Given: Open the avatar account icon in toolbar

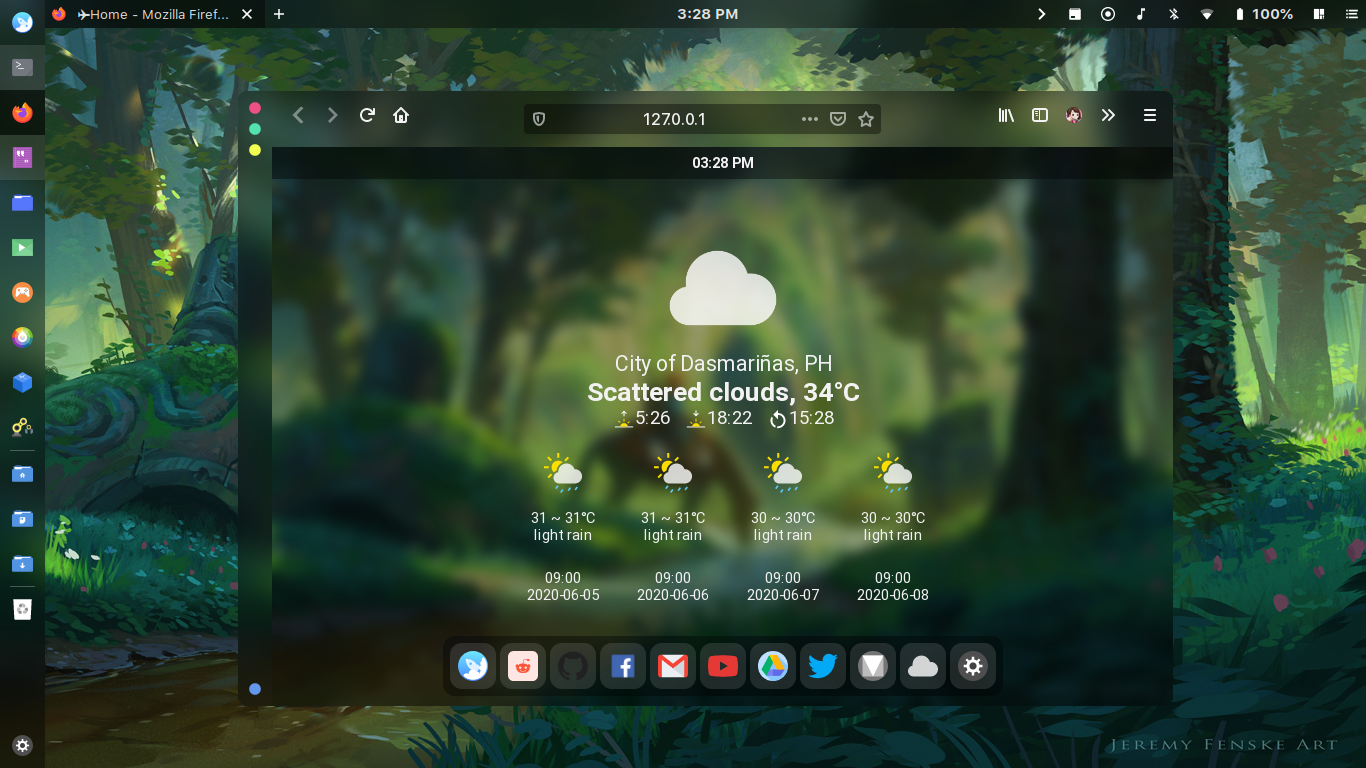Looking at the screenshot, I should (x=1074, y=115).
